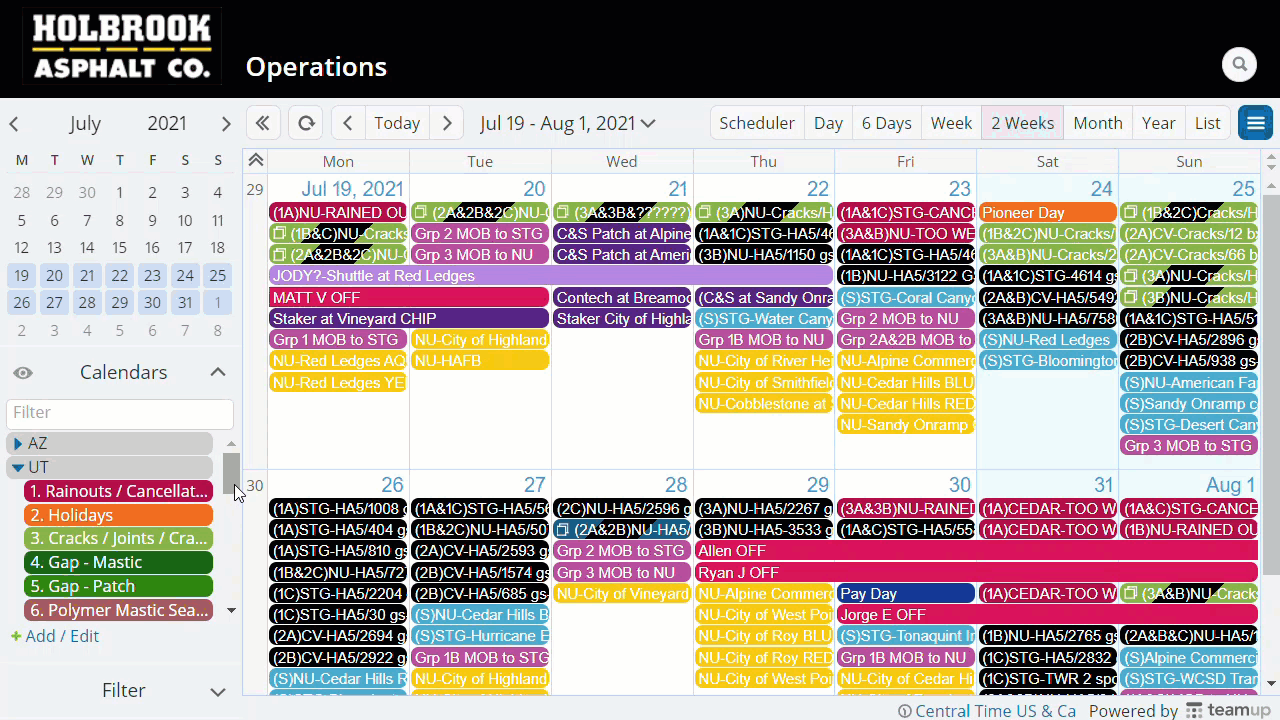The height and width of the screenshot is (720, 1280).
Task: Click the Today button
Action: [x=397, y=123]
